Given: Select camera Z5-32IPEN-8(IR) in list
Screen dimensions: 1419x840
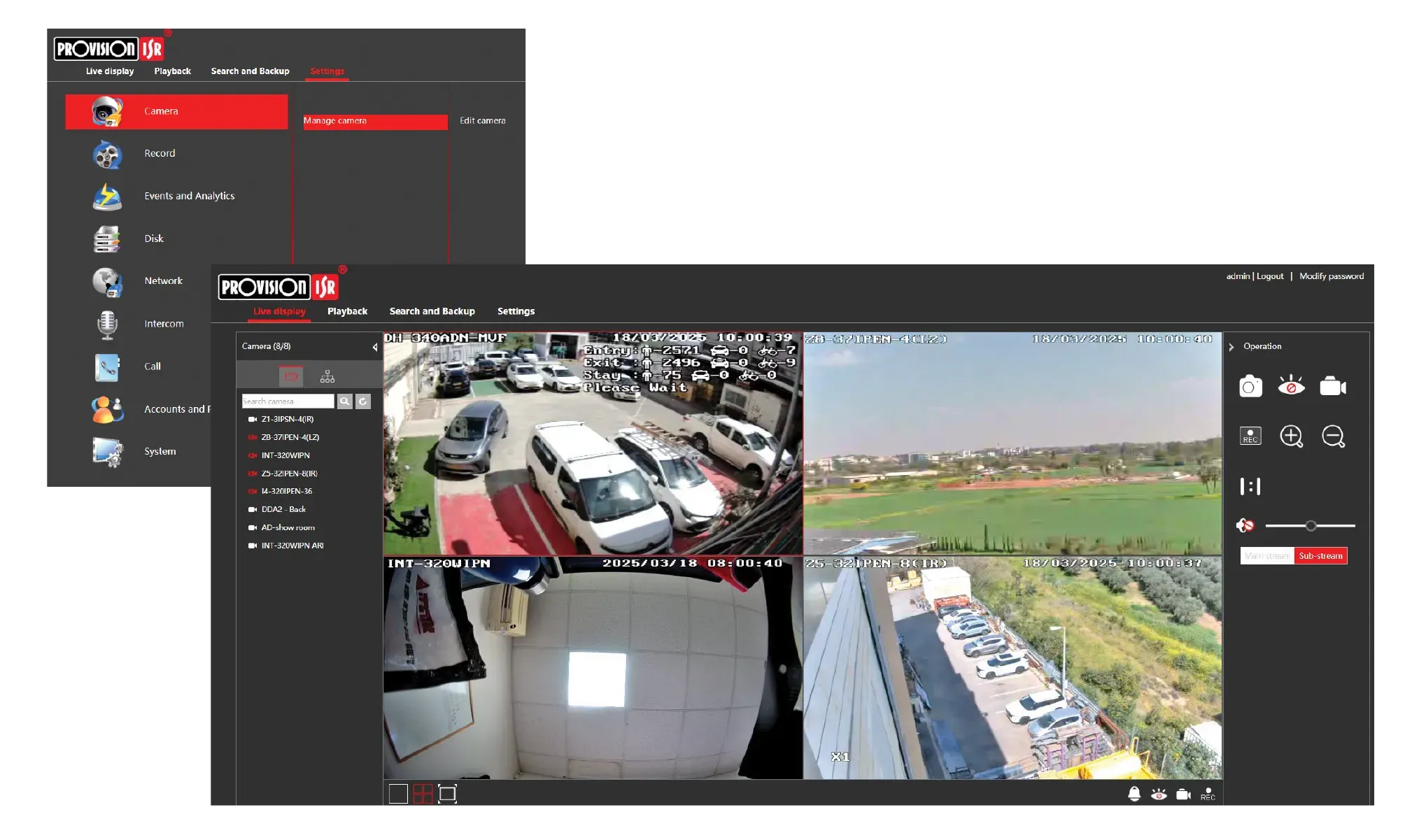Looking at the screenshot, I should click(289, 474).
